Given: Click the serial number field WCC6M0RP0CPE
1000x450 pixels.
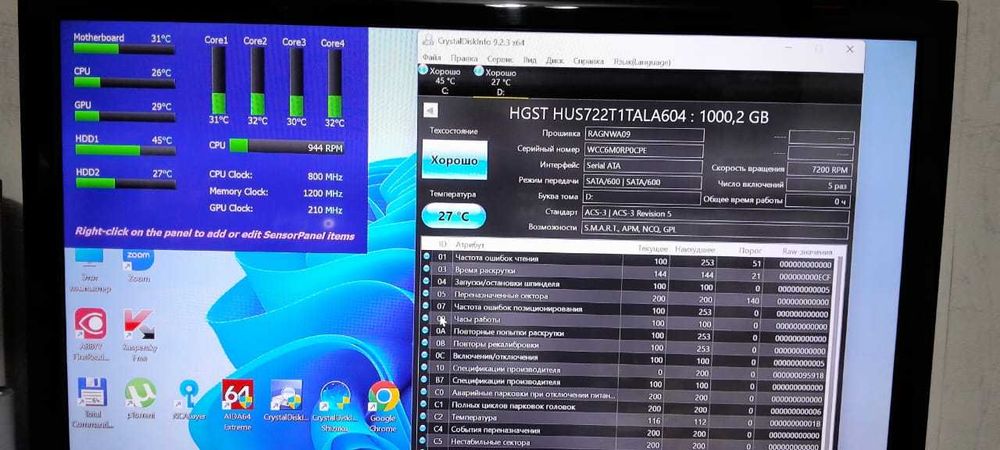Looking at the screenshot, I should coord(644,150).
